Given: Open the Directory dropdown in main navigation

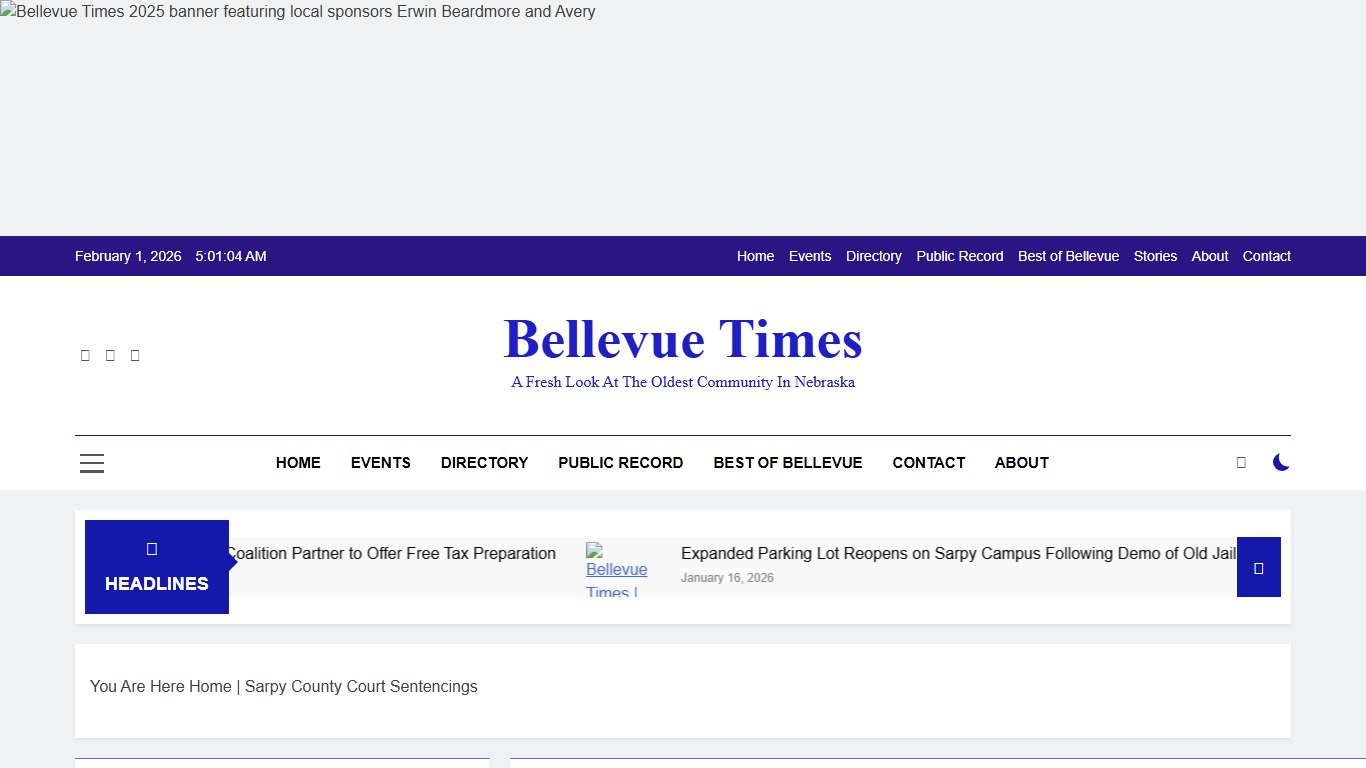Looking at the screenshot, I should pos(484,462).
